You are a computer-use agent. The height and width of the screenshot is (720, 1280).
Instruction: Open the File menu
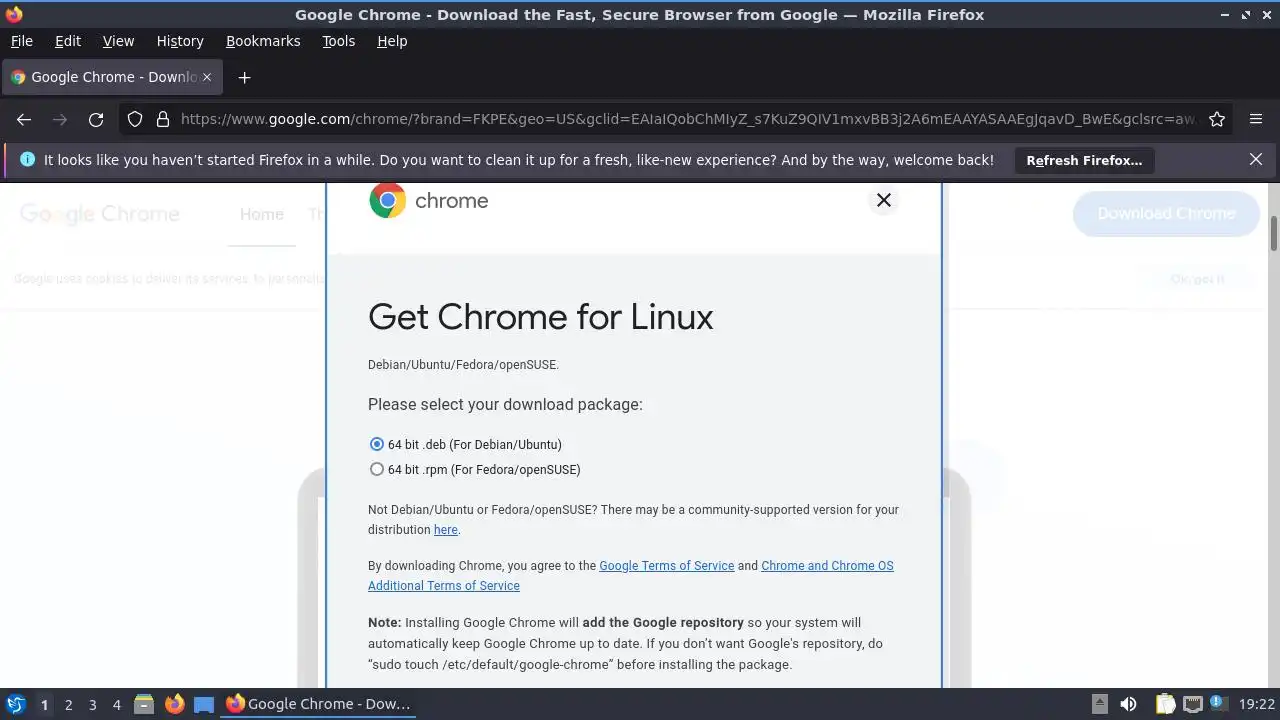pyautogui.click(x=21, y=41)
